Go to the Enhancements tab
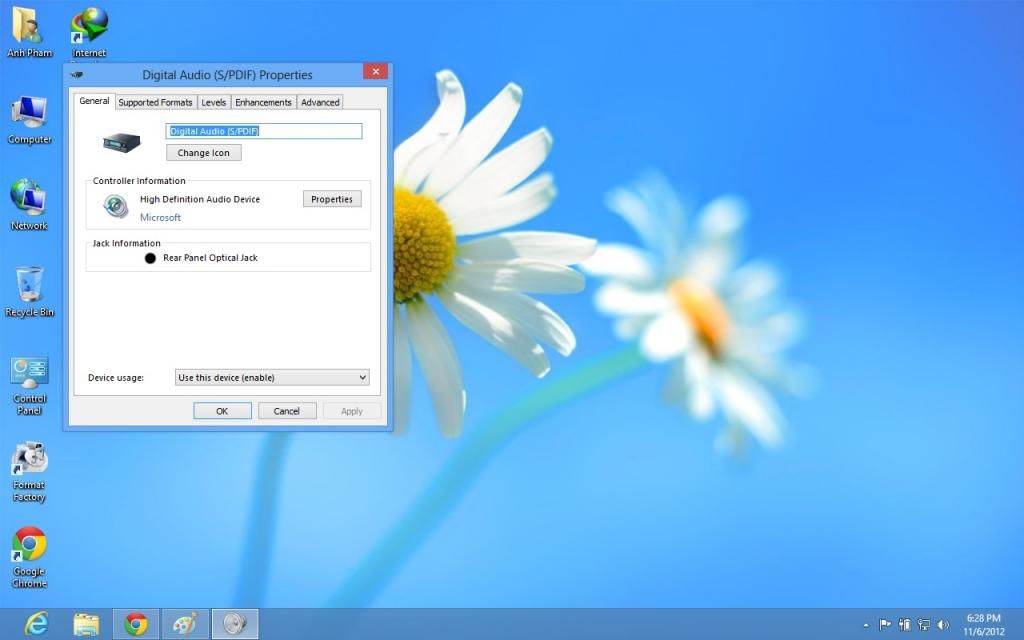Image resolution: width=1024 pixels, height=640 pixels. (x=263, y=102)
